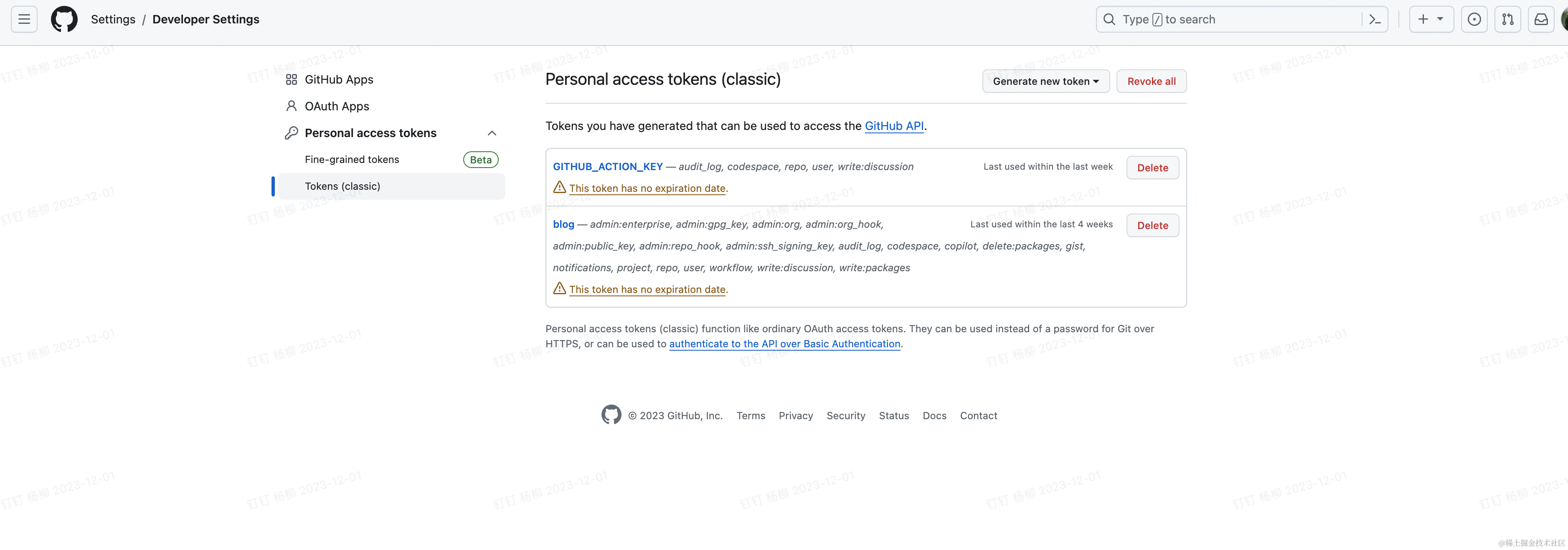Viewport: 1568px width, 550px height.
Task: Collapse the Personal access tokens section
Action: click(492, 133)
